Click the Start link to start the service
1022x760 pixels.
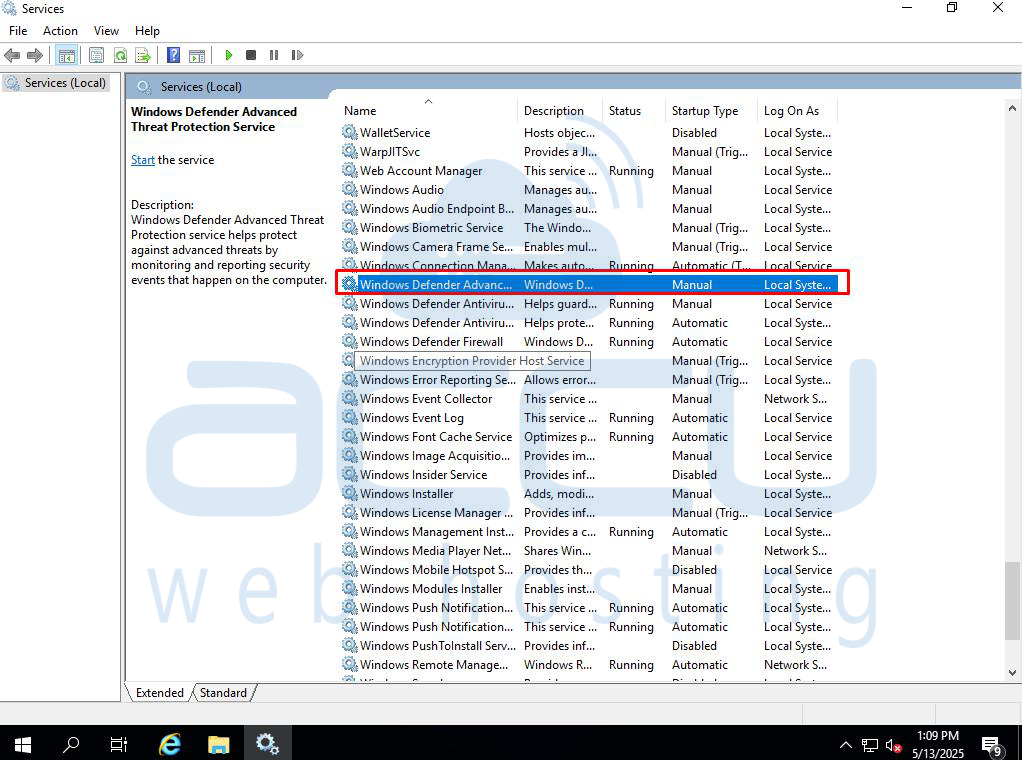click(x=143, y=160)
